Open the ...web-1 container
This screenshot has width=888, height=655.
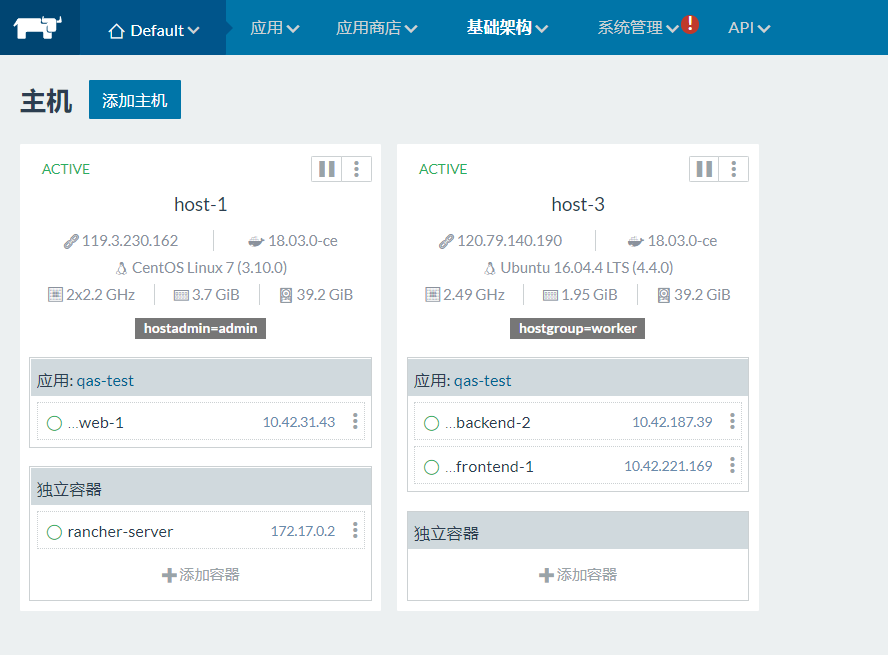96,423
